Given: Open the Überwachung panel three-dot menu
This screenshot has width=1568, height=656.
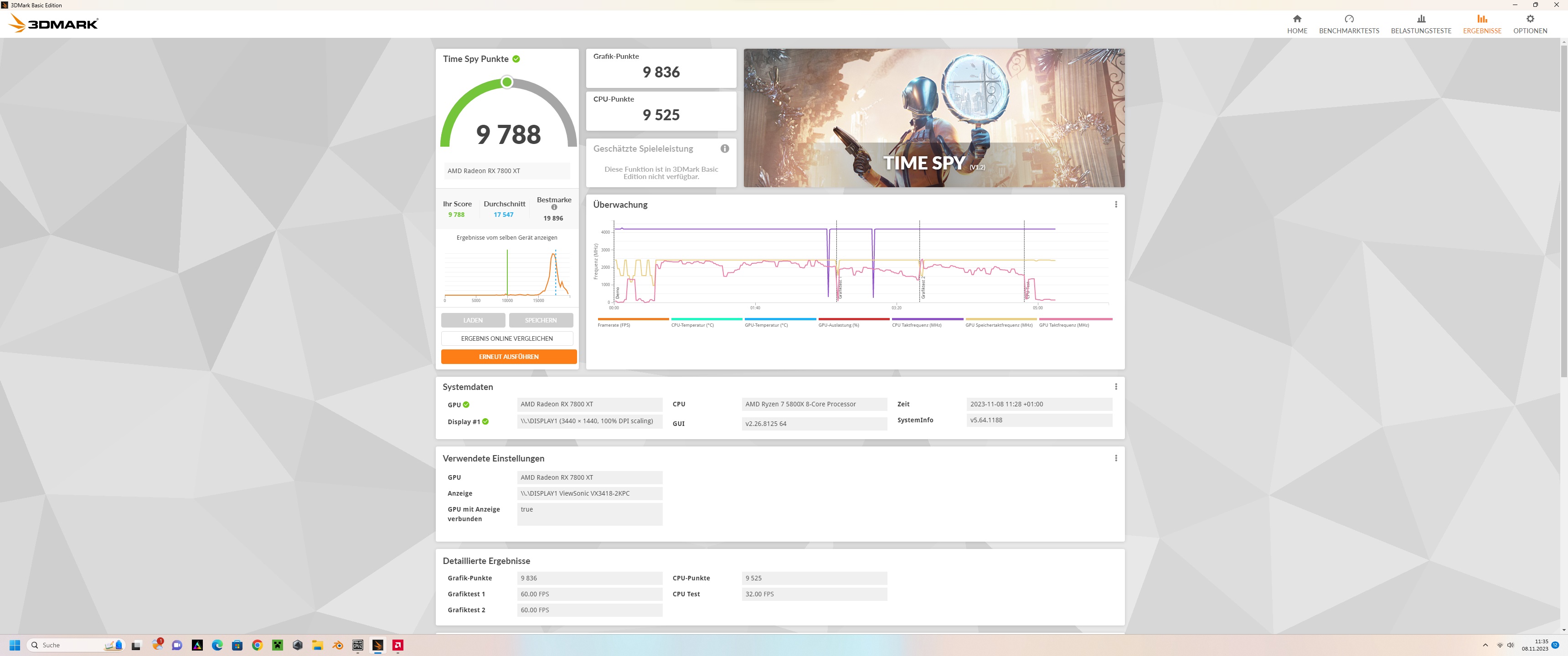Looking at the screenshot, I should click(x=1116, y=205).
